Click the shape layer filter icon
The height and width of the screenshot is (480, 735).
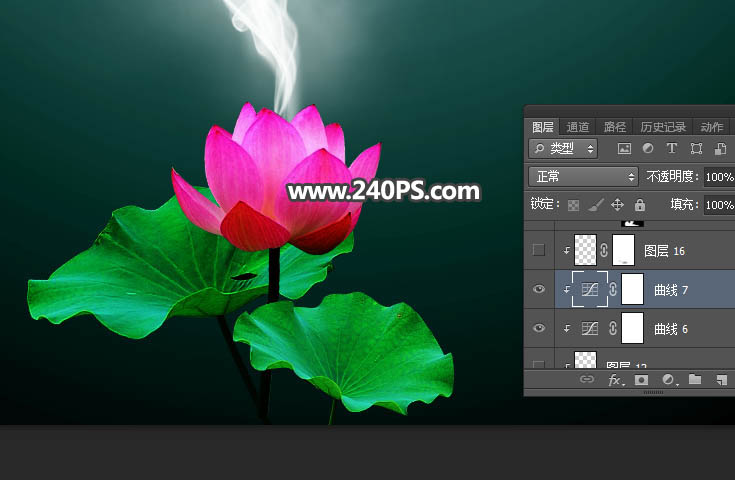click(x=696, y=148)
